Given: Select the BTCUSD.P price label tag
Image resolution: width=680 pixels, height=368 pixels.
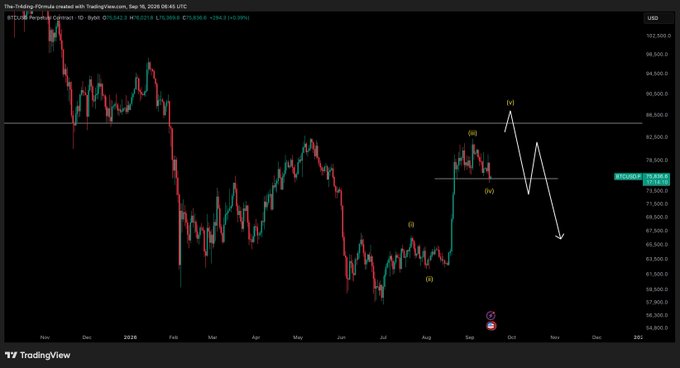Looking at the screenshot, I should pos(628,177).
